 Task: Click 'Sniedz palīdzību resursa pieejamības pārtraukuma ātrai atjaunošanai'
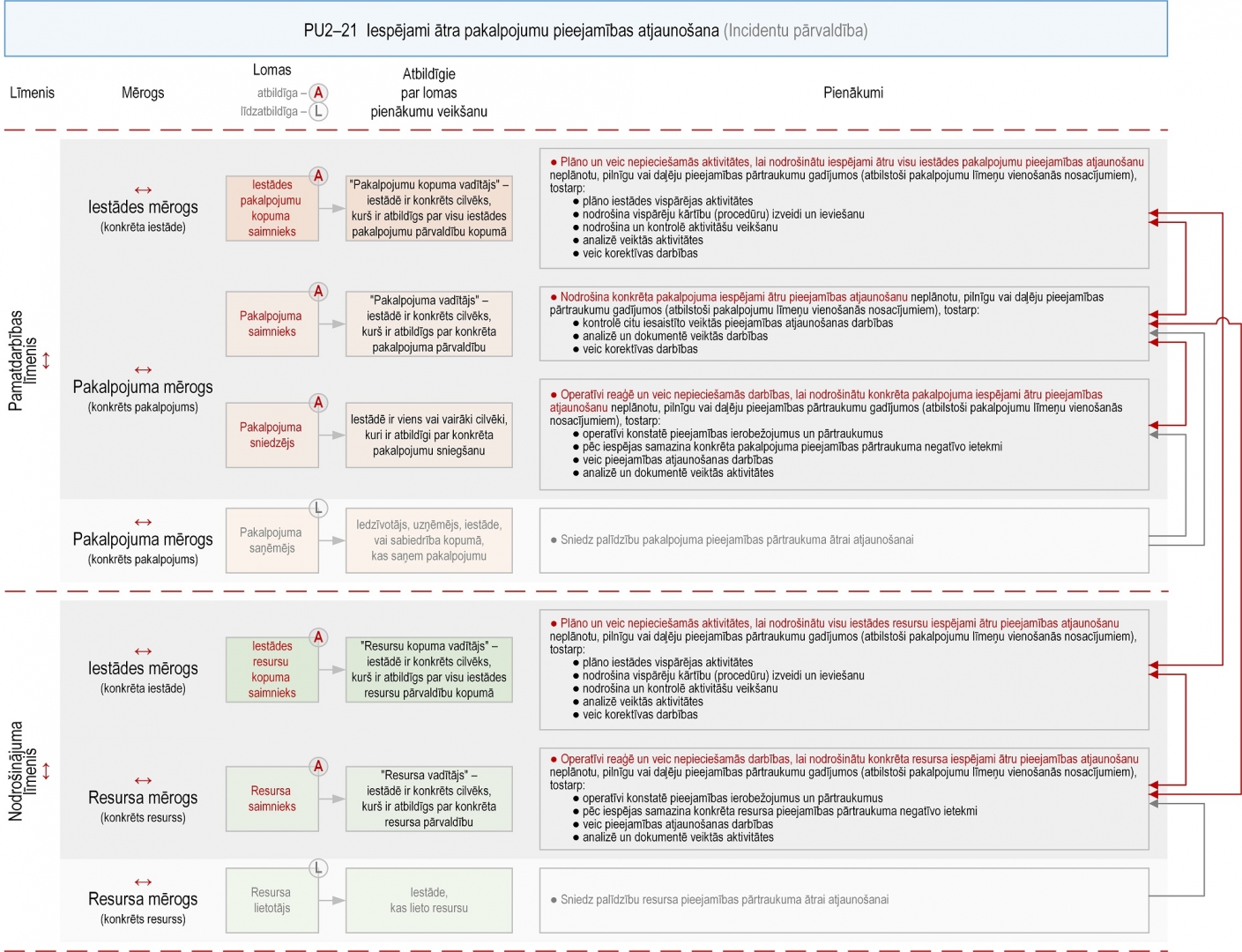(x=719, y=900)
